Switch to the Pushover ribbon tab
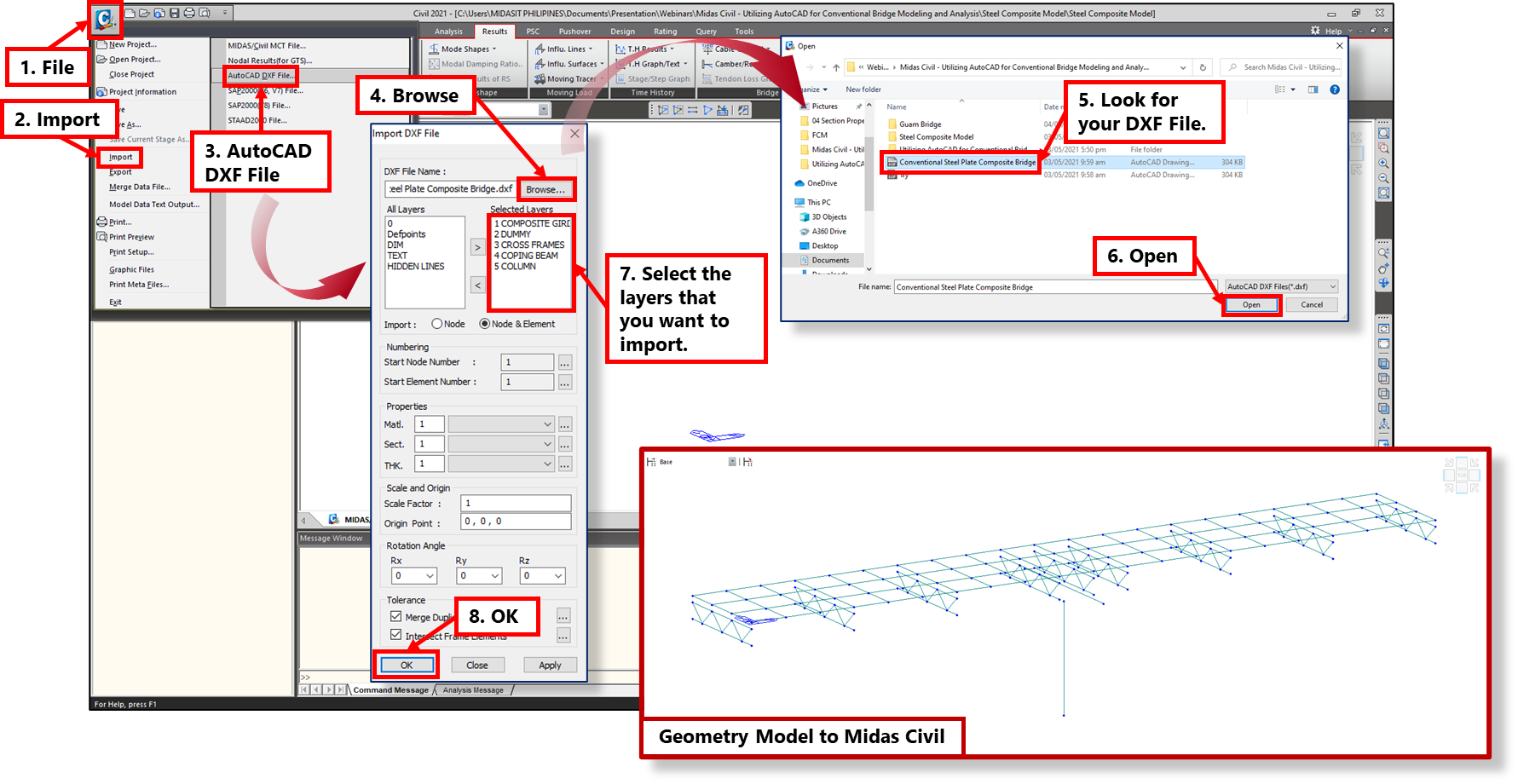The image size is (1518, 784). click(x=574, y=31)
